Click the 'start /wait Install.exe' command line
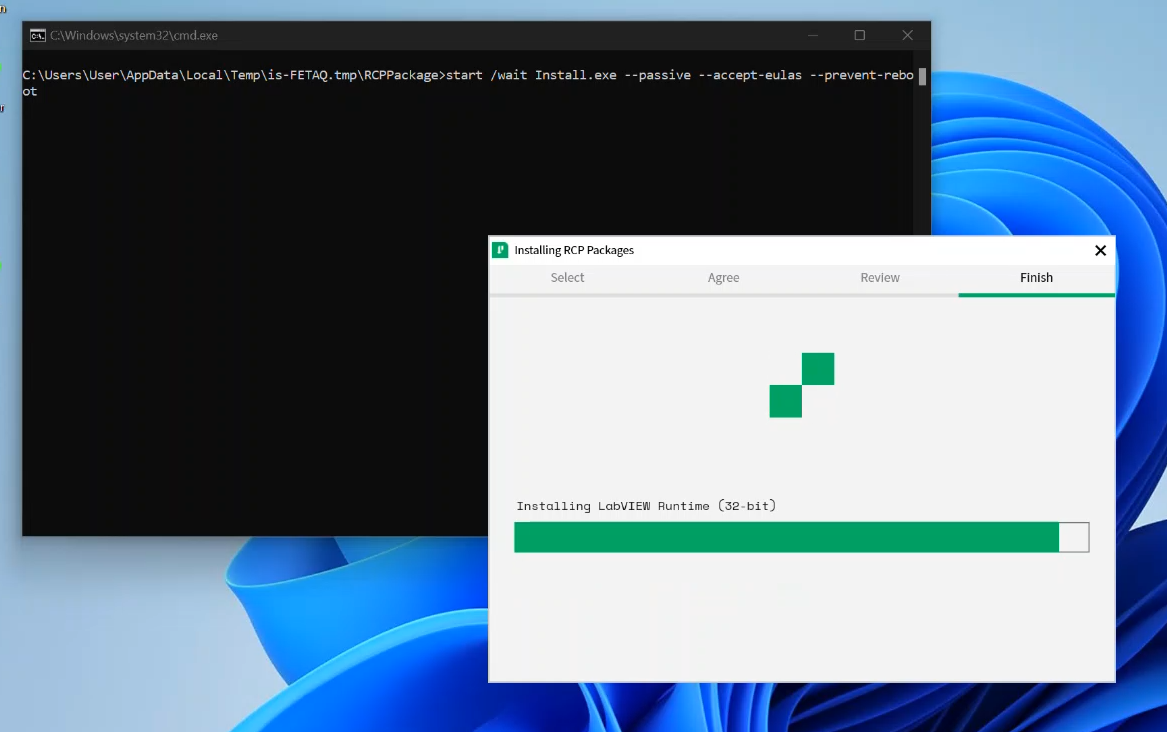The image size is (1167, 732). 468,83
